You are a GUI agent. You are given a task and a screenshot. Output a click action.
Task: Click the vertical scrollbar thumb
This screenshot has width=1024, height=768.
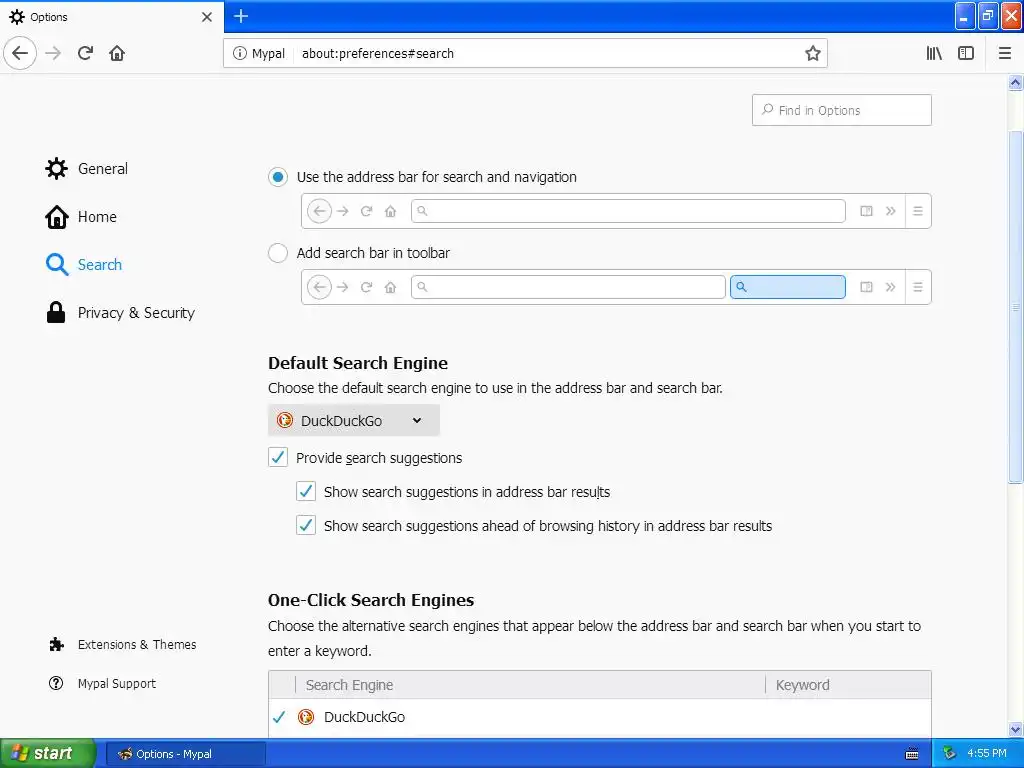(x=1015, y=307)
